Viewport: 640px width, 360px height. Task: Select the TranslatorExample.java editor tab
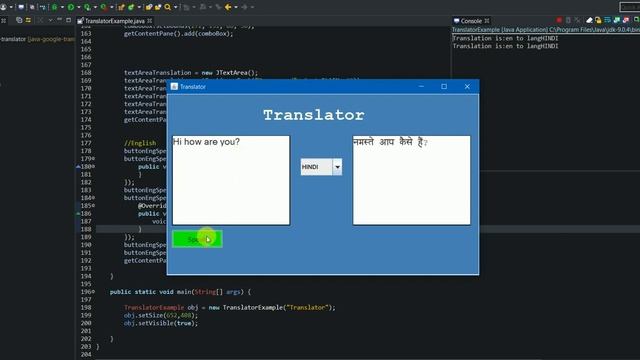pos(114,20)
